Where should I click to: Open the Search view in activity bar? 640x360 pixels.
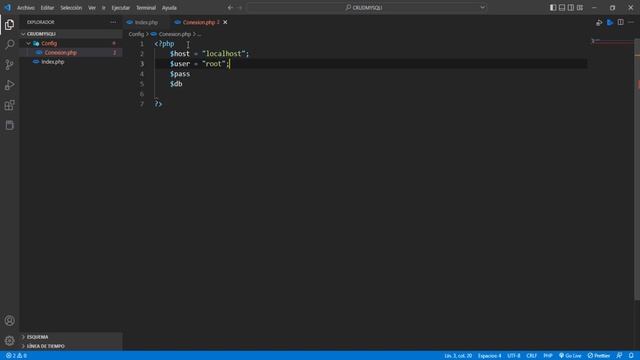click(x=9, y=44)
